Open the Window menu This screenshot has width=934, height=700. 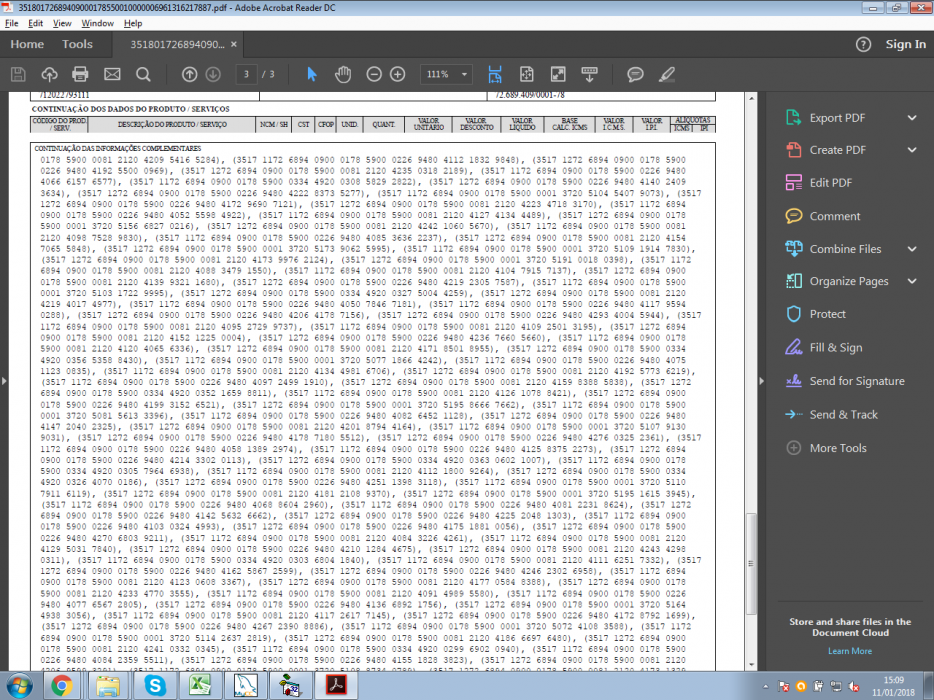click(98, 23)
